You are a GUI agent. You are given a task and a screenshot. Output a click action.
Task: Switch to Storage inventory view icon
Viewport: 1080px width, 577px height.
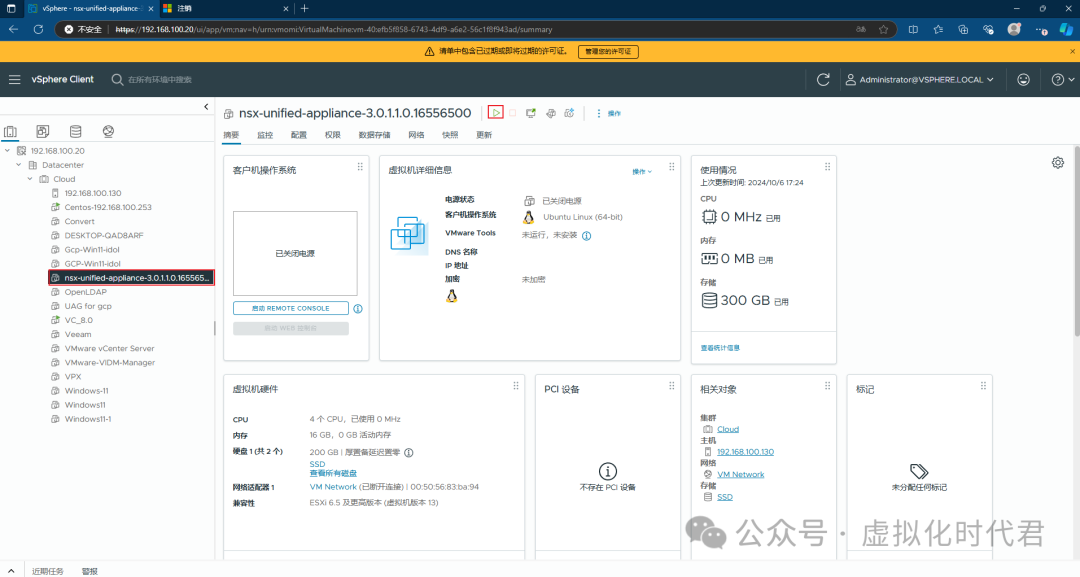pyautogui.click(x=76, y=131)
